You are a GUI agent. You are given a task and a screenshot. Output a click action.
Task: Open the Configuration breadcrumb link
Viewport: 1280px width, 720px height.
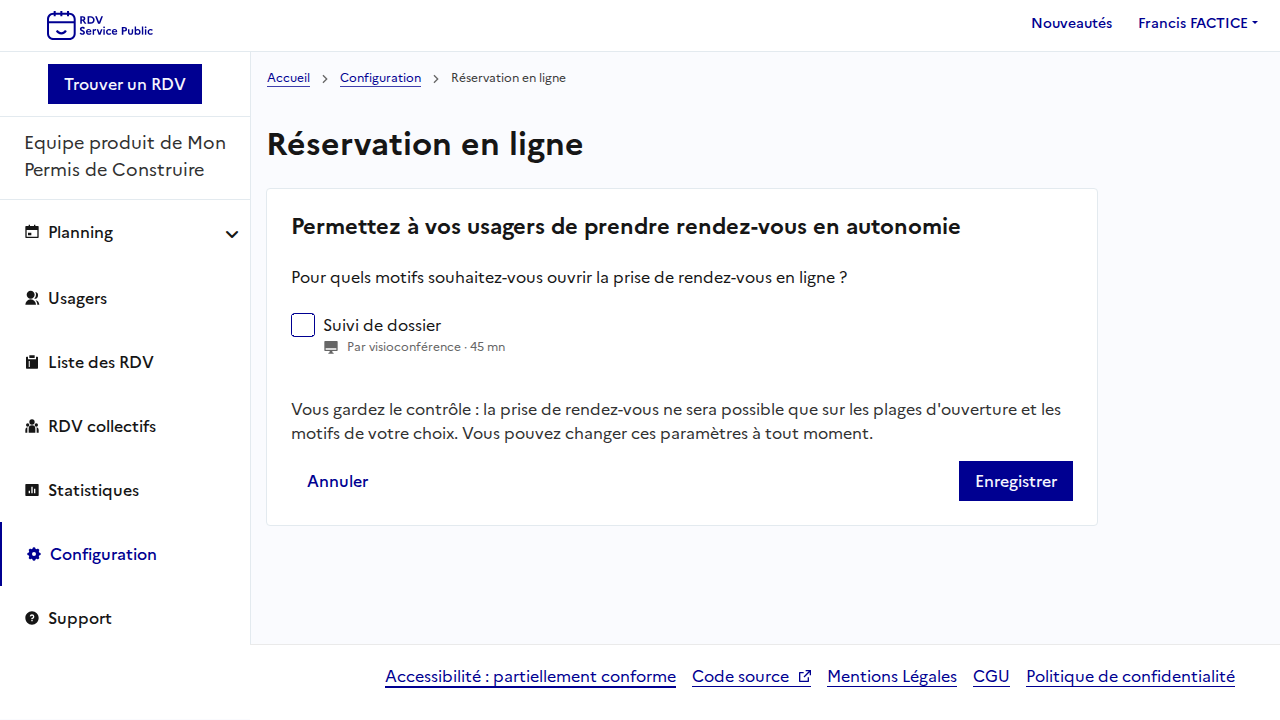point(380,78)
